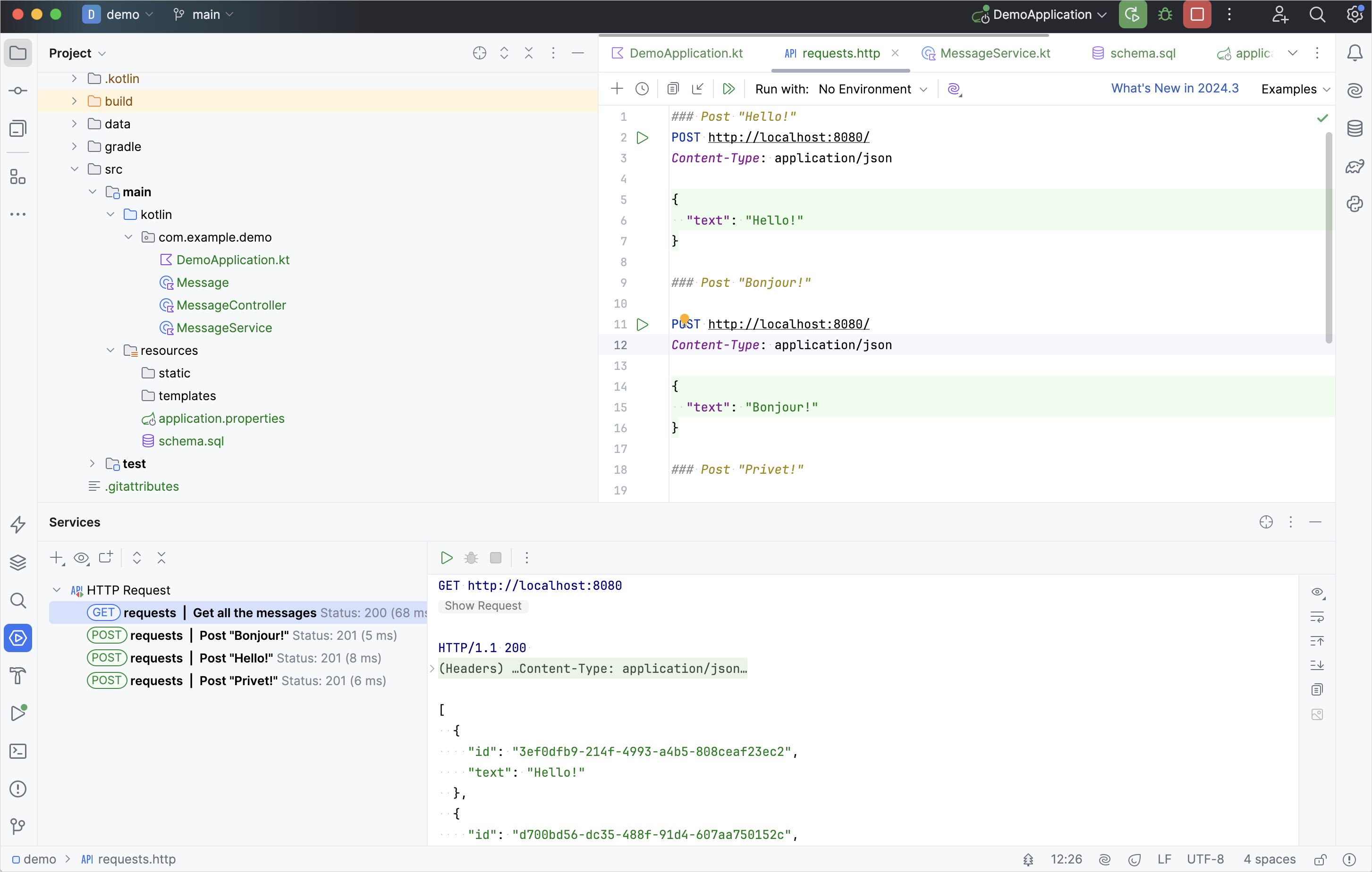Switch to the schema.sql editor tab
This screenshot has height=872, width=1372.
pos(1134,53)
